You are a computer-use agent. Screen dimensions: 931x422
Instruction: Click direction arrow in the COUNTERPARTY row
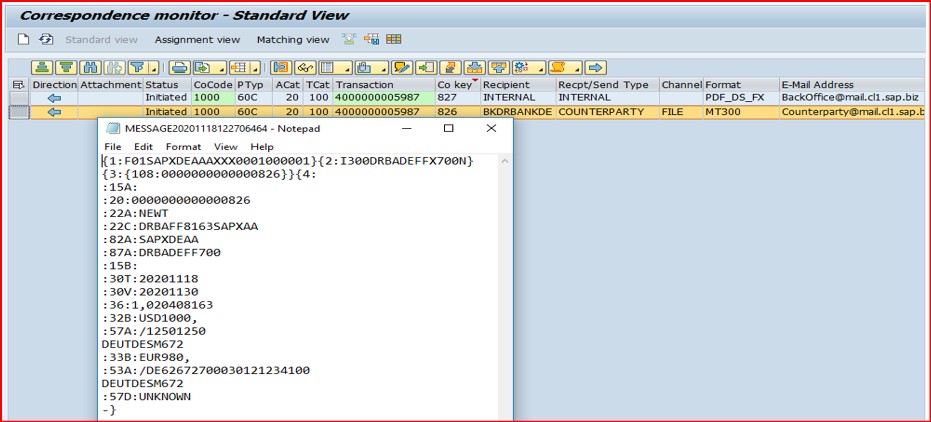pyautogui.click(x=54, y=112)
